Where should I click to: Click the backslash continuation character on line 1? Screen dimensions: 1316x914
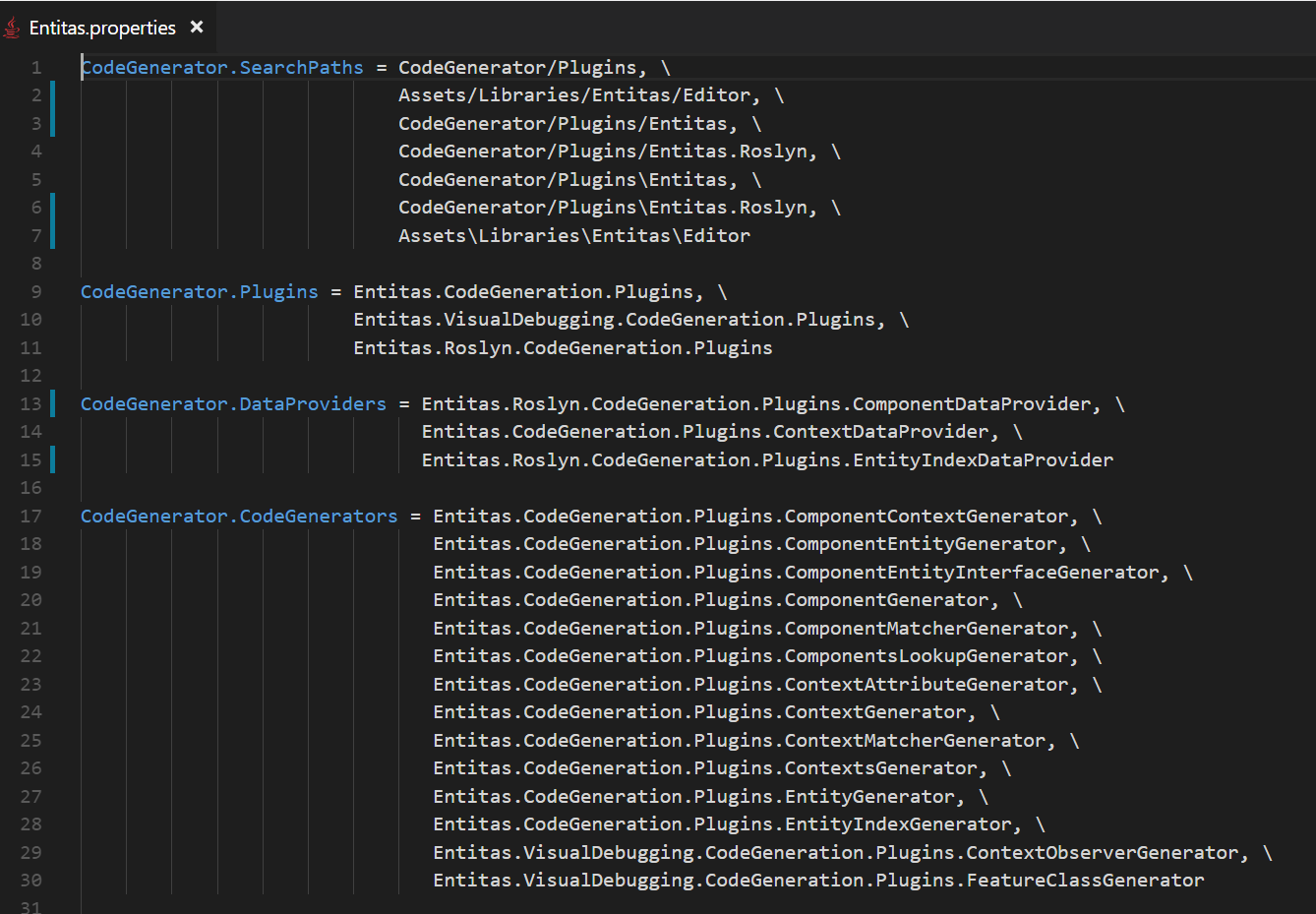667,67
